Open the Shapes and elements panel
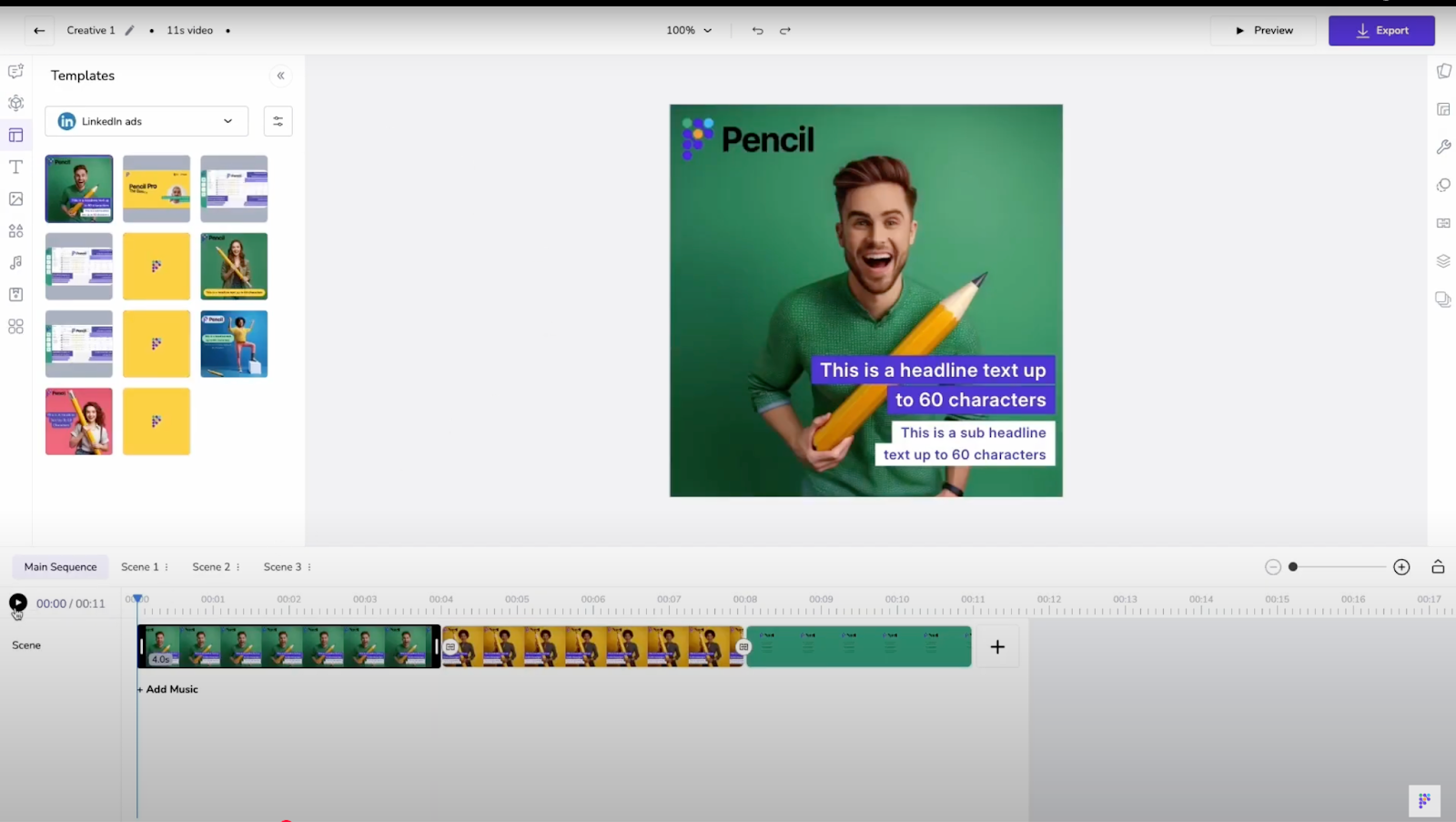The width and height of the screenshot is (1456, 822). point(15,230)
